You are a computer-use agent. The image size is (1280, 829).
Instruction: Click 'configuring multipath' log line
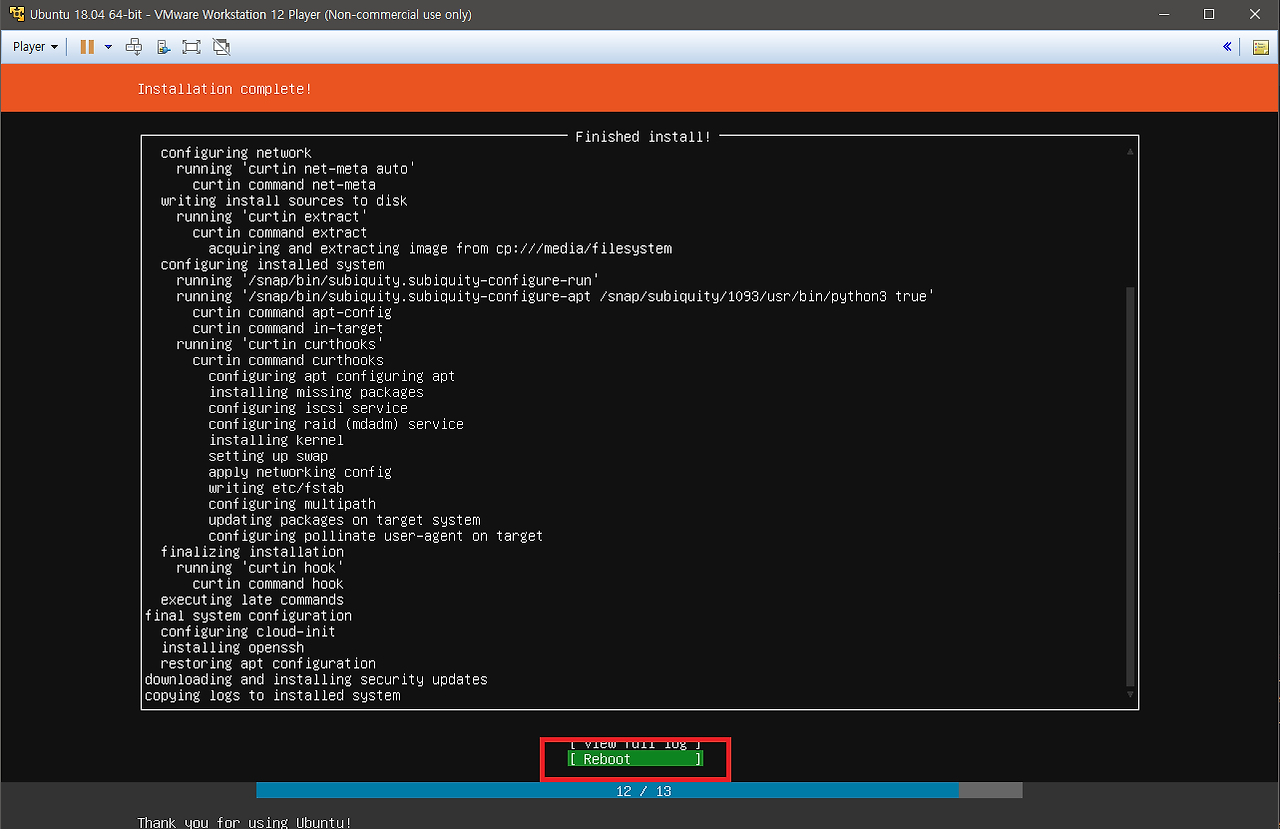(x=292, y=505)
